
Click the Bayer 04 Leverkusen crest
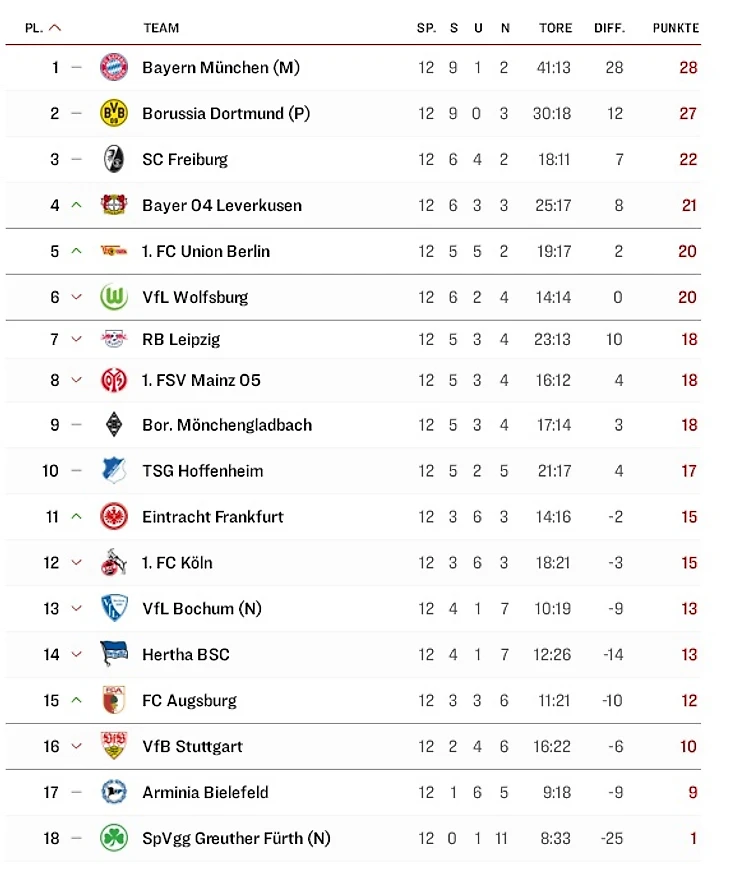point(114,205)
